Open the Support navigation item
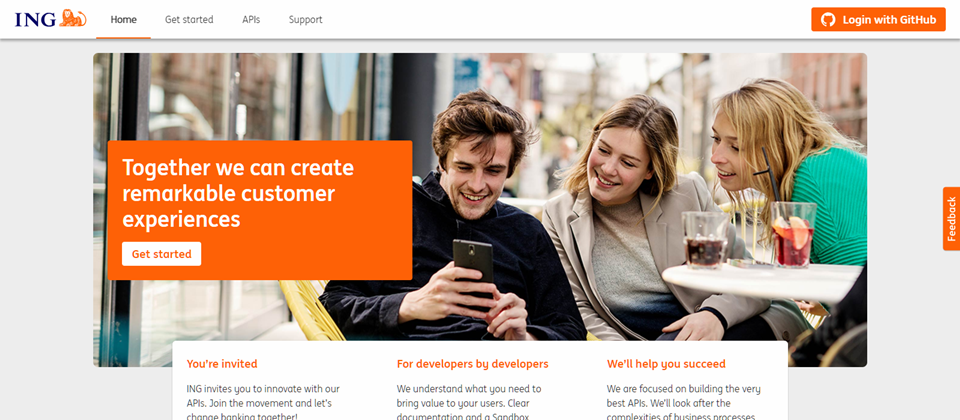The height and width of the screenshot is (420, 960). tap(306, 20)
